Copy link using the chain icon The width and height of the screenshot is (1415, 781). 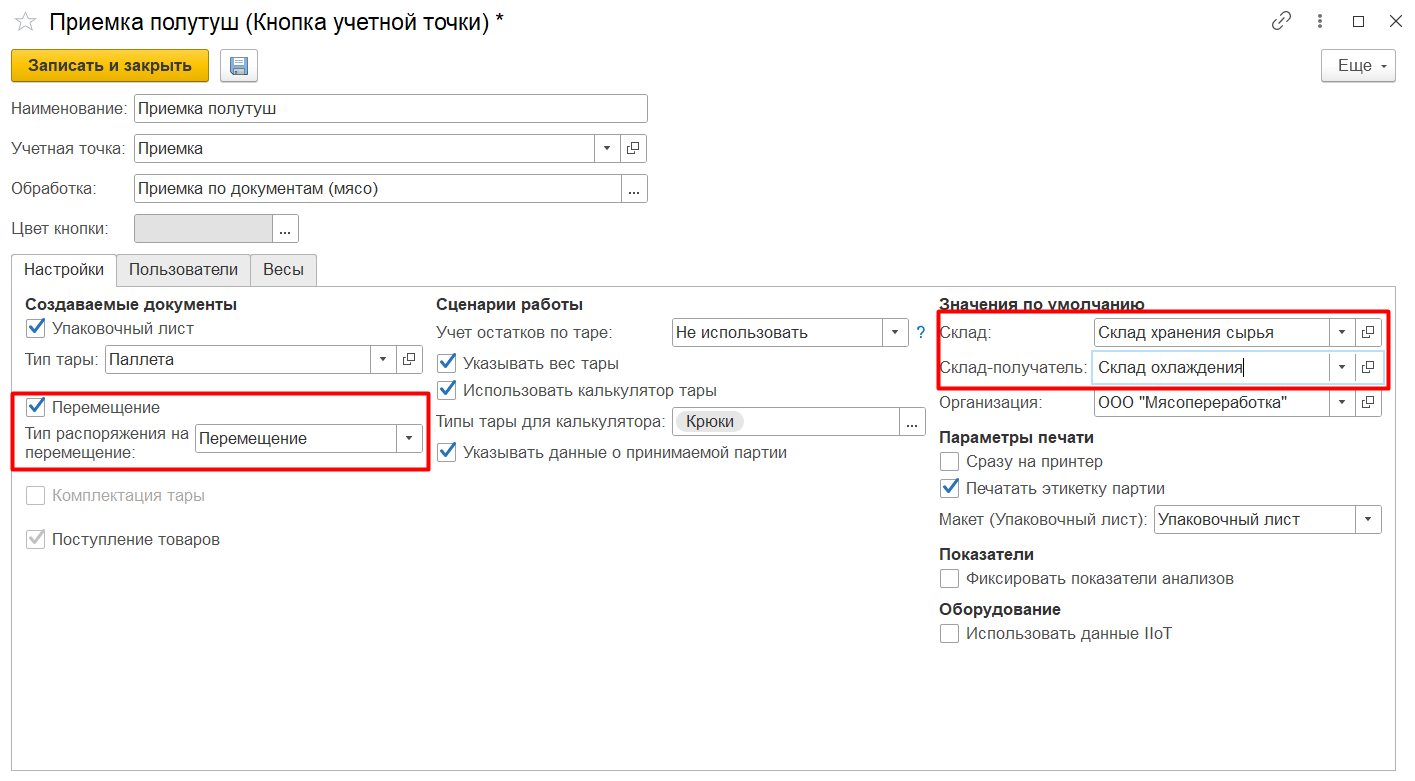[x=1280, y=21]
